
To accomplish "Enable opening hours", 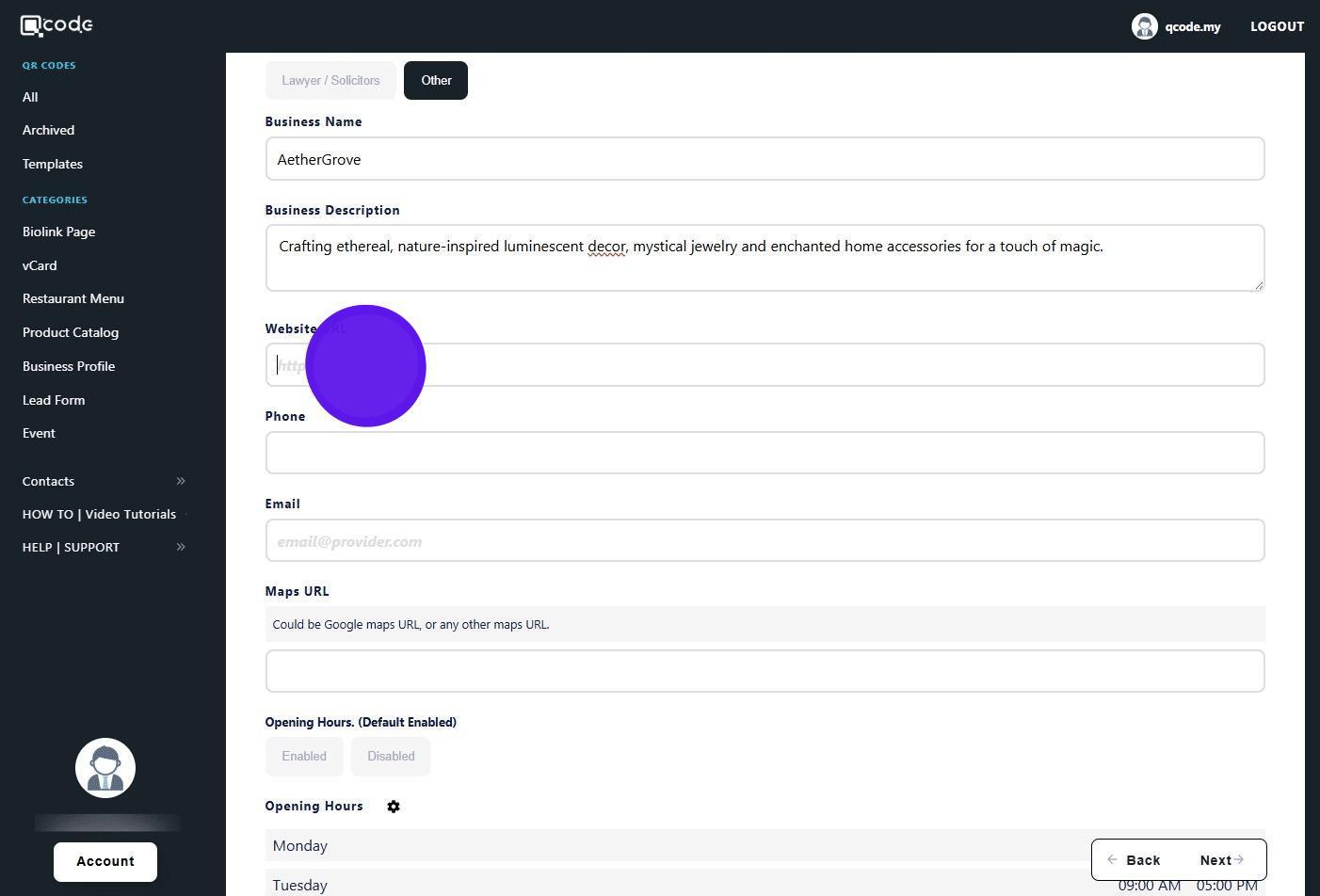I will [x=304, y=757].
